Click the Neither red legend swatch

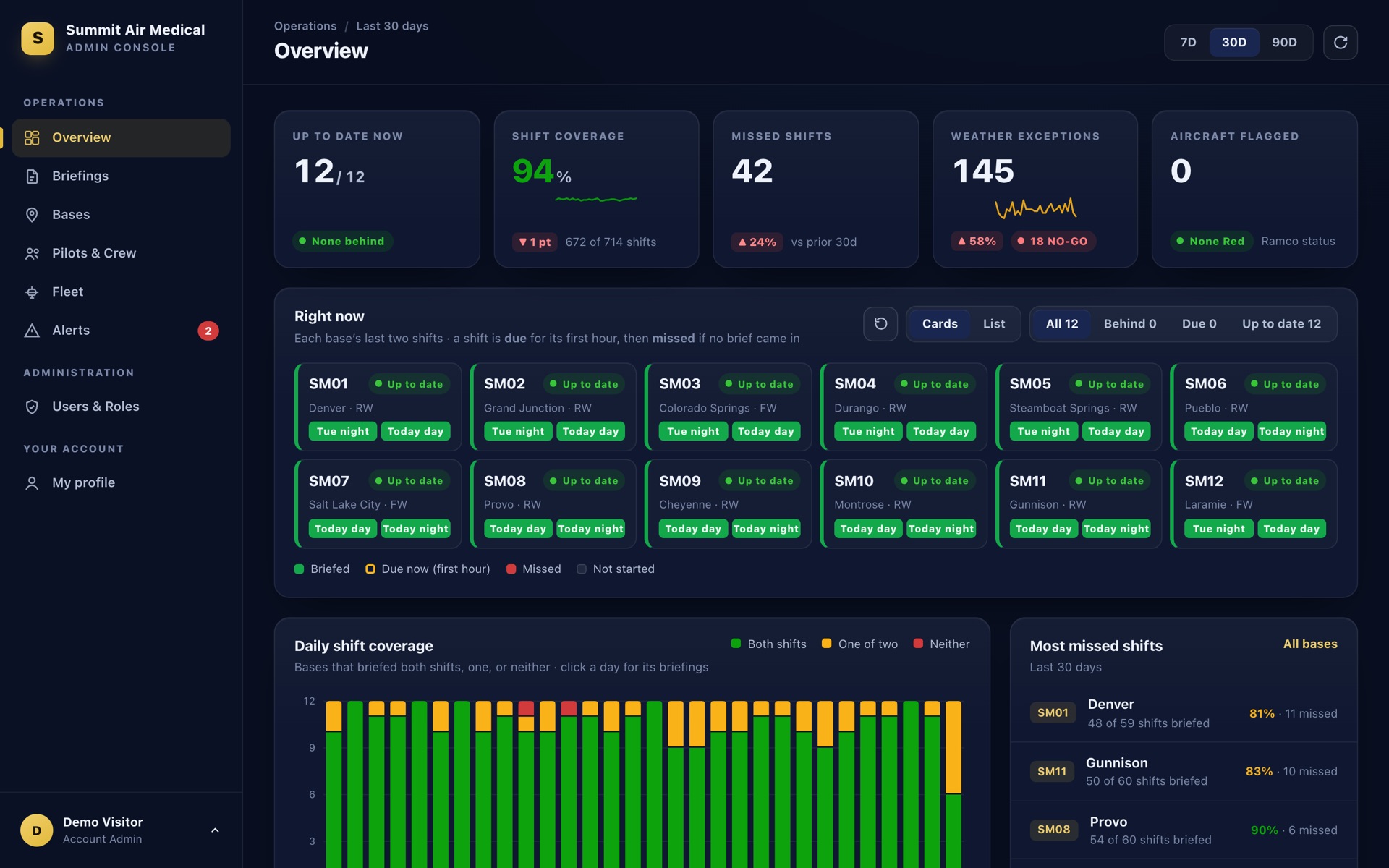(x=918, y=644)
